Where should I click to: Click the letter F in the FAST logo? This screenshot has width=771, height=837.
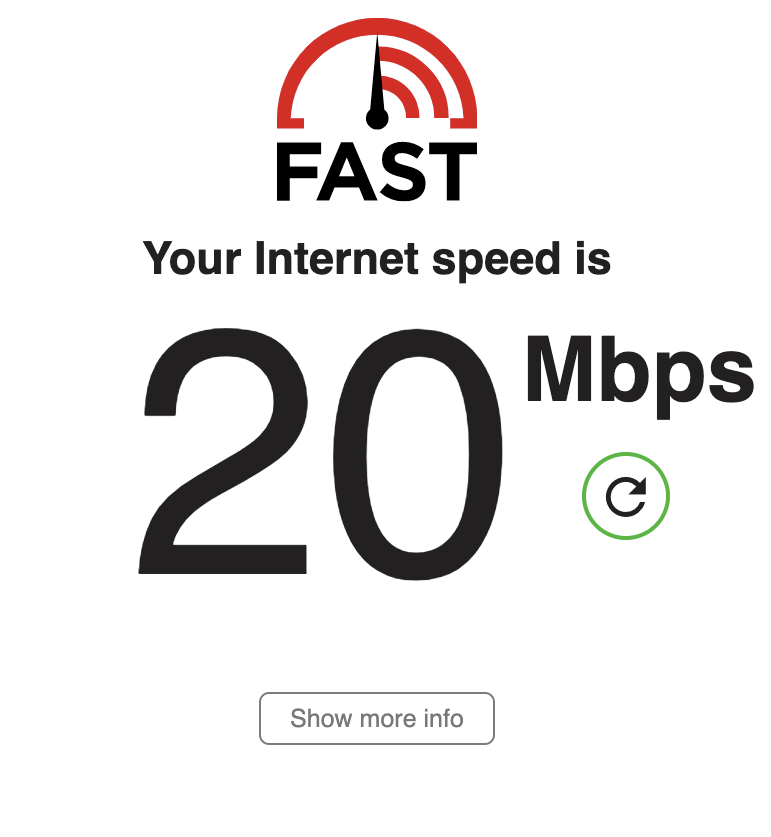point(298,171)
